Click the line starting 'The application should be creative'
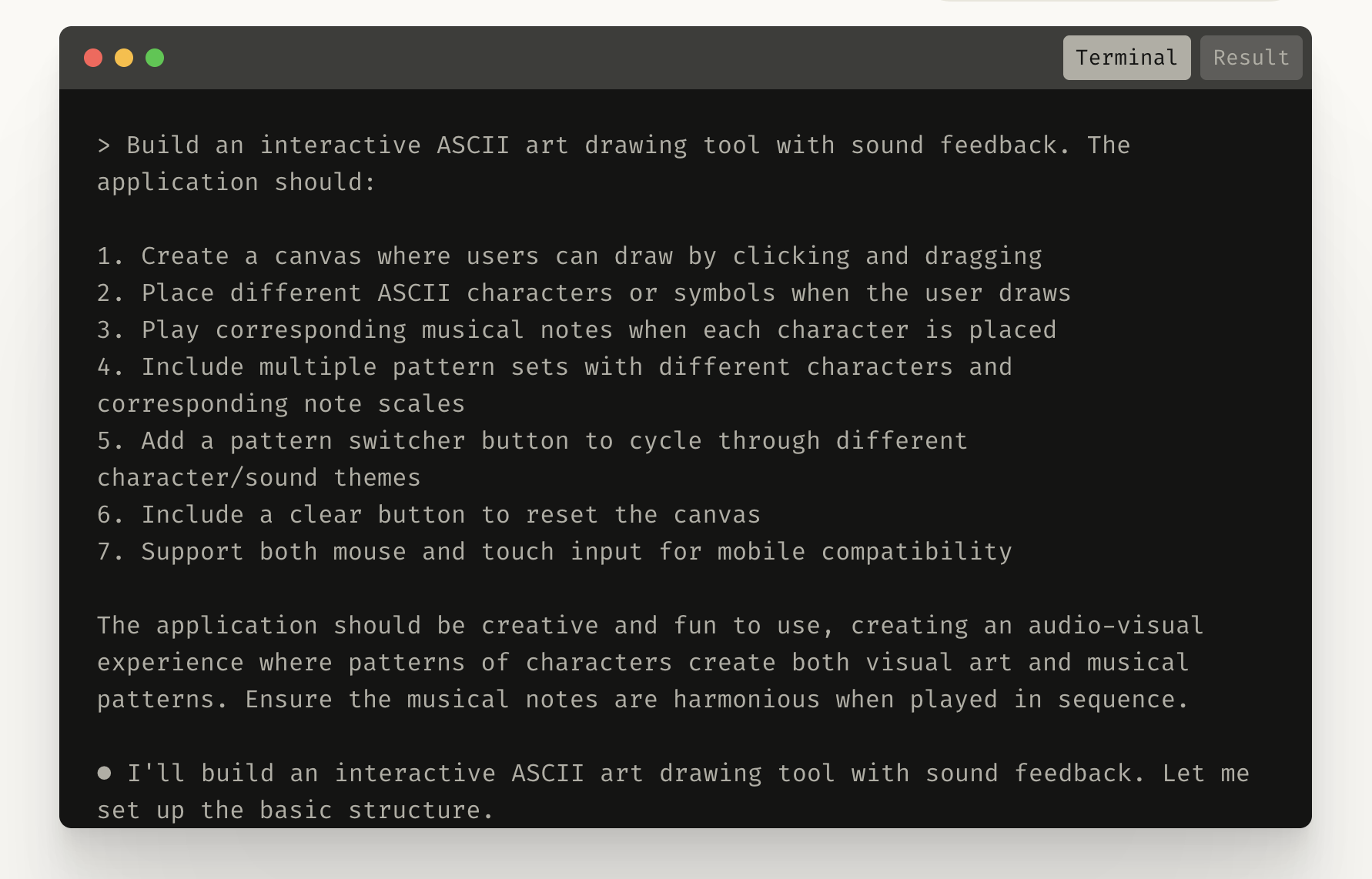 click(x=651, y=625)
